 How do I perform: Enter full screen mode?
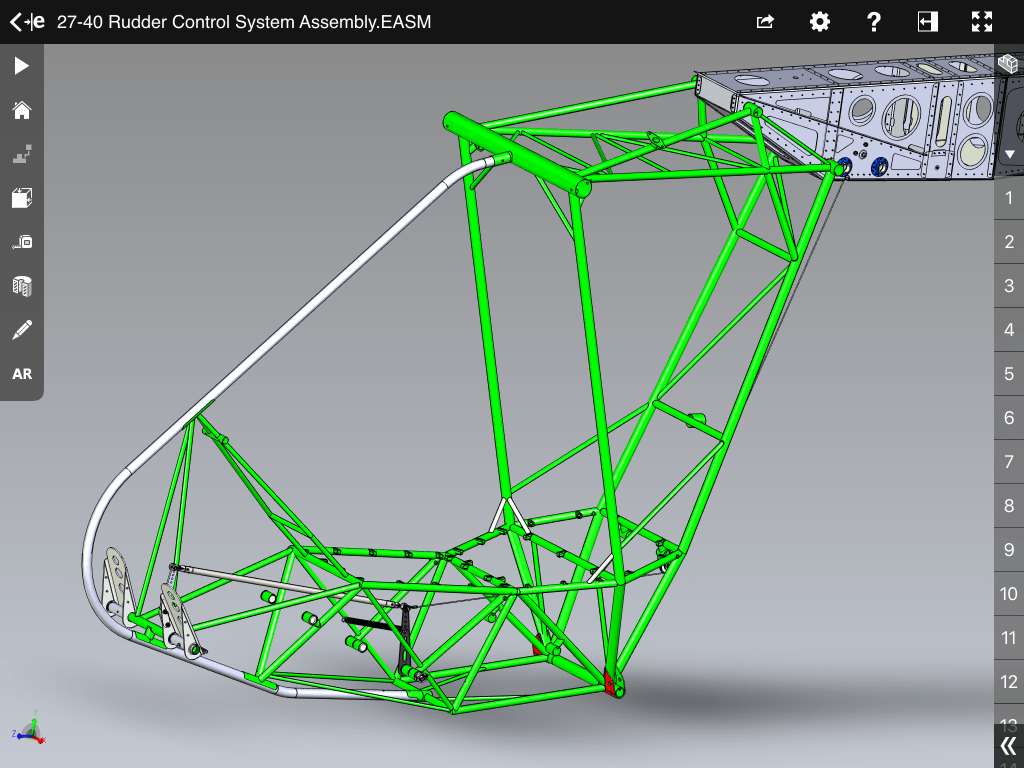[982, 22]
